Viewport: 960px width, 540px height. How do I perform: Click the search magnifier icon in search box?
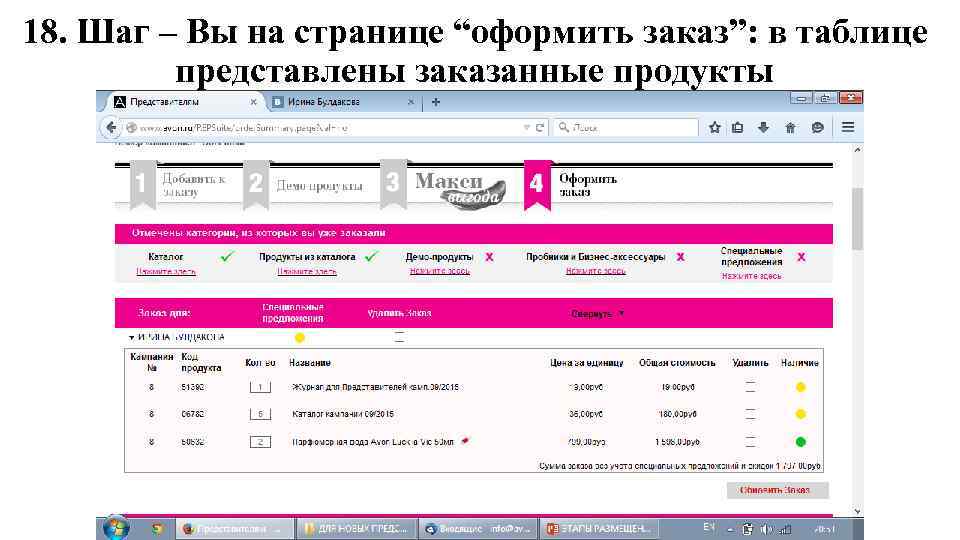[x=563, y=127]
